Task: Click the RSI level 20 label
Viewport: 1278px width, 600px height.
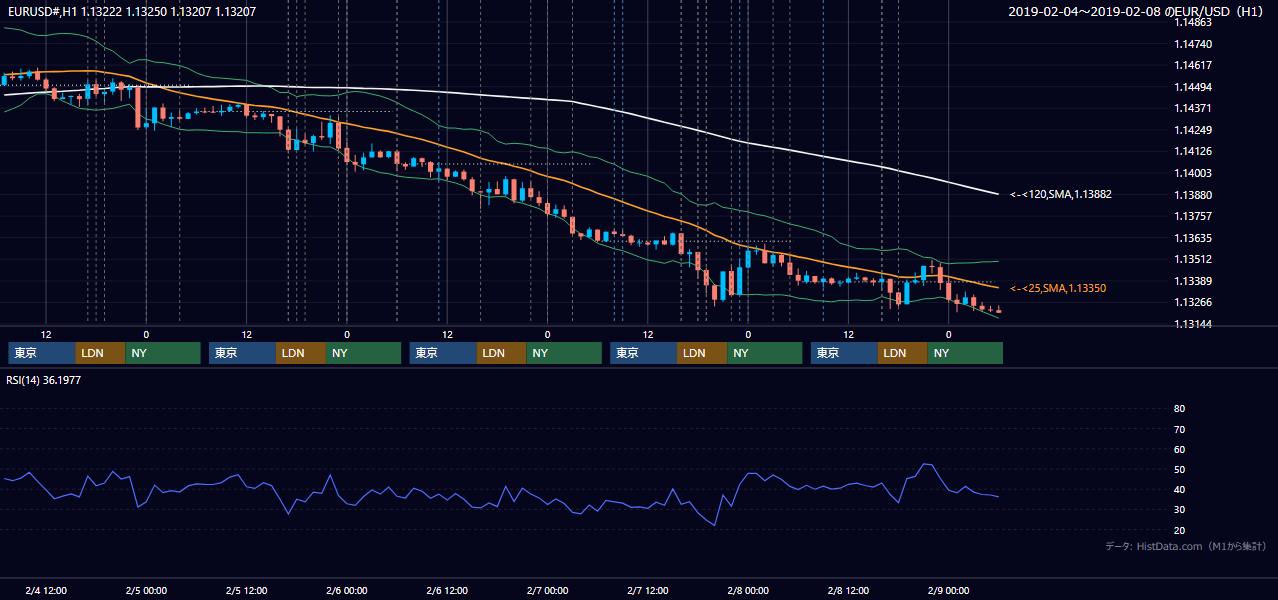Action: click(x=1179, y=530)
